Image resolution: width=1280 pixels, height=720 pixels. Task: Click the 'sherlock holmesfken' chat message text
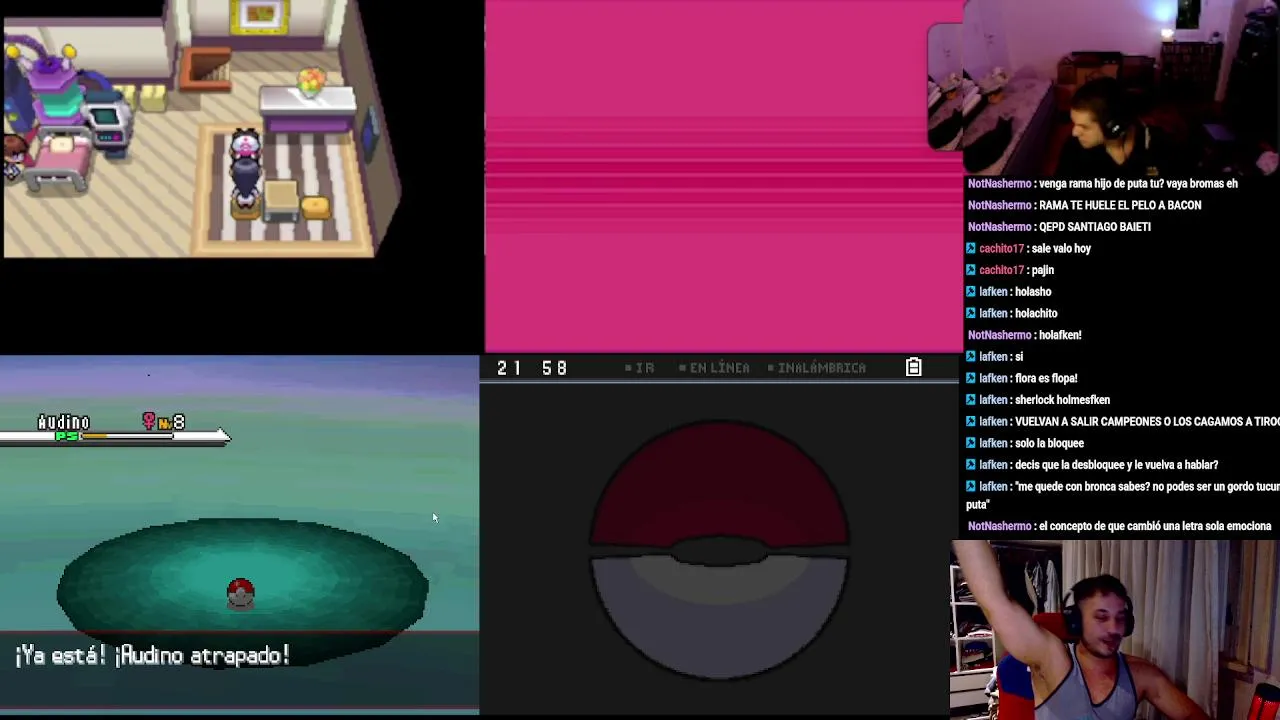coord(1062,400)
